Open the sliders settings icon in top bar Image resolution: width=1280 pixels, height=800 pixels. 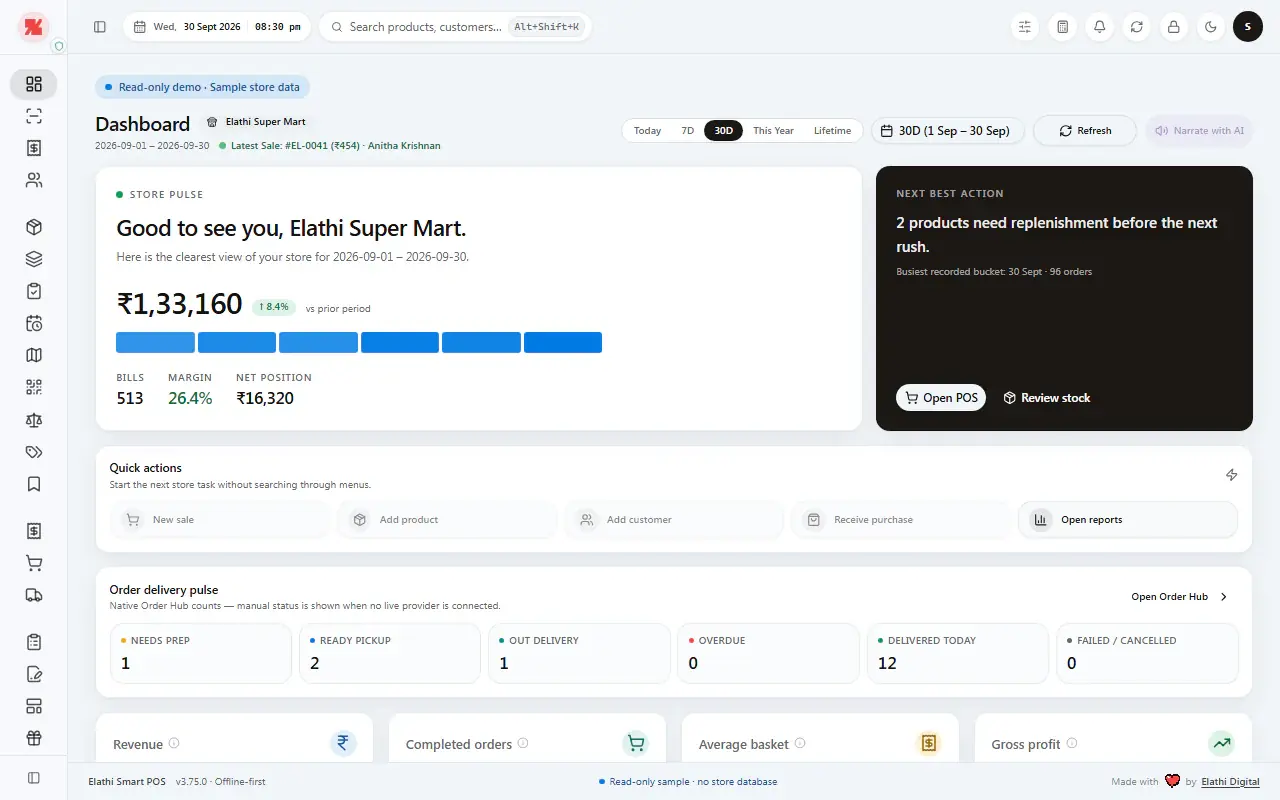1025,27
